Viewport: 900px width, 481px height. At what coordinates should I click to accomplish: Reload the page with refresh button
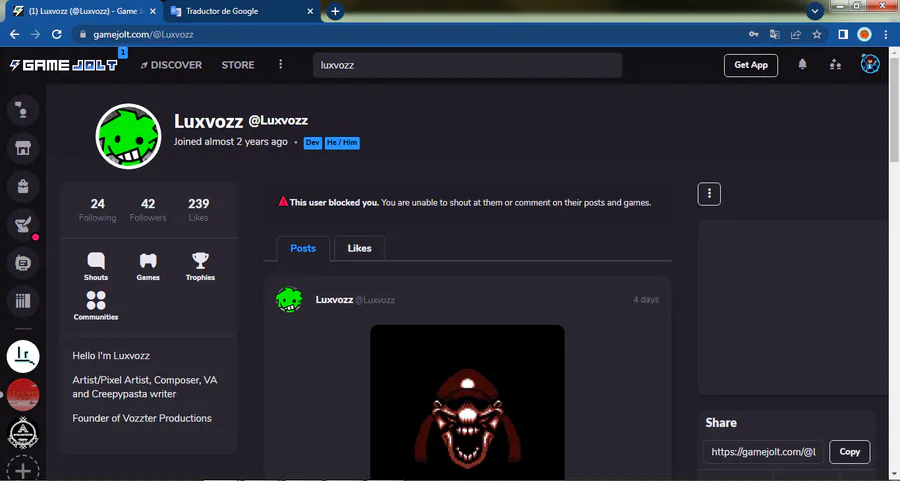[56, 34]
